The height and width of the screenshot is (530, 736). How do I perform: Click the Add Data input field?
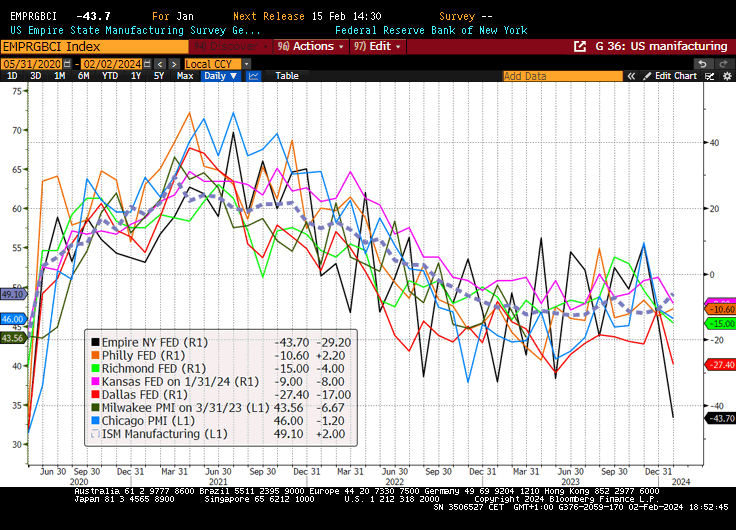click(x=562, y=76)
